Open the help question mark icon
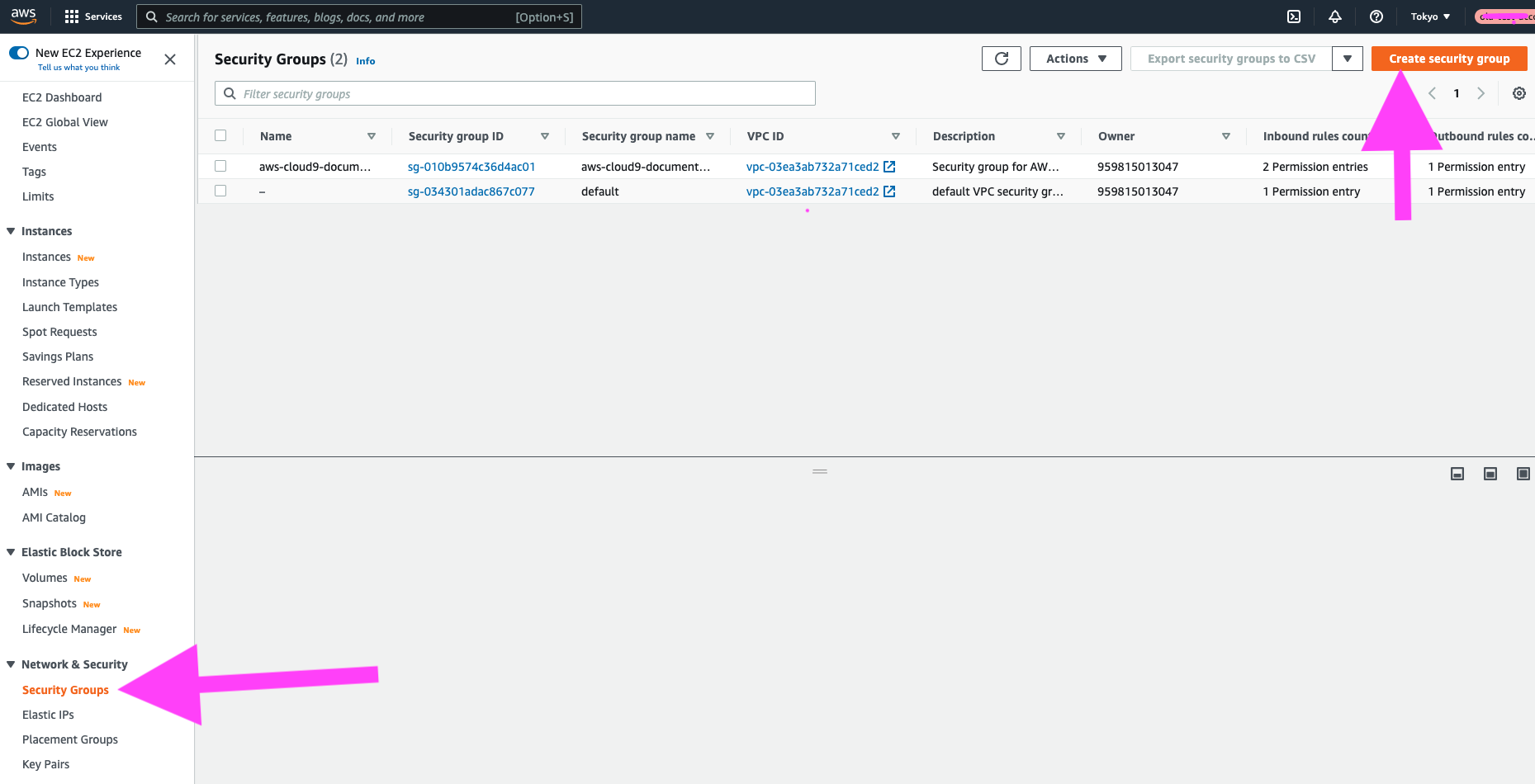1535x784 pixels. [x=1376, y=17]
